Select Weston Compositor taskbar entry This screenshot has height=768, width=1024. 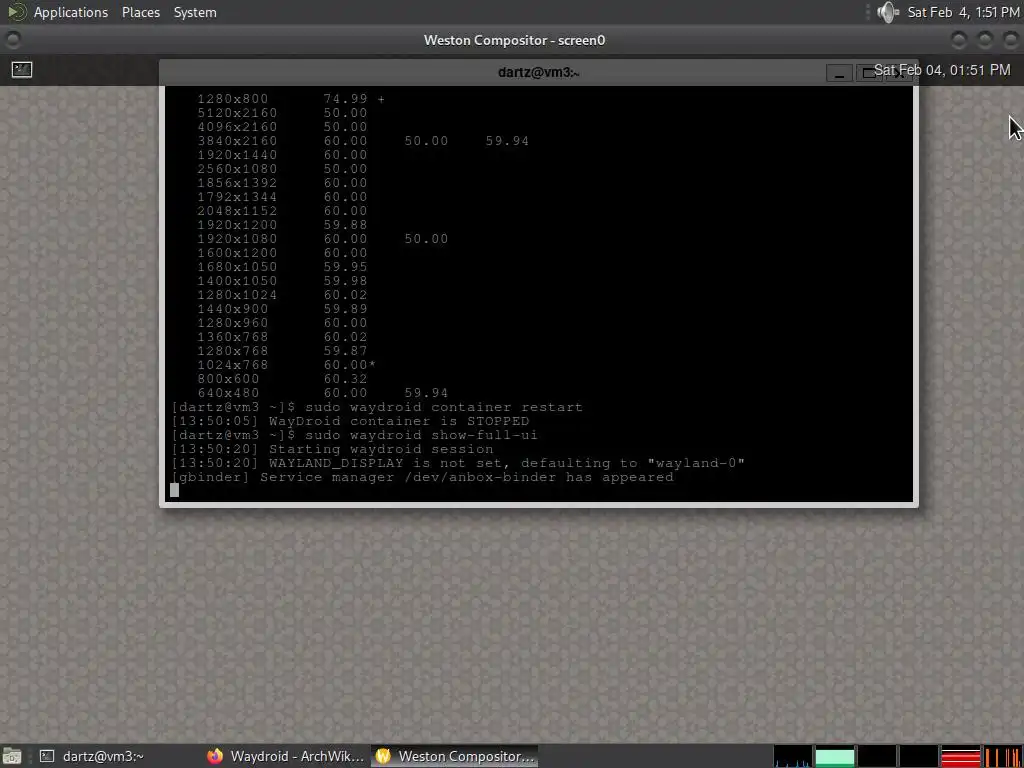(x=455, y=756)
